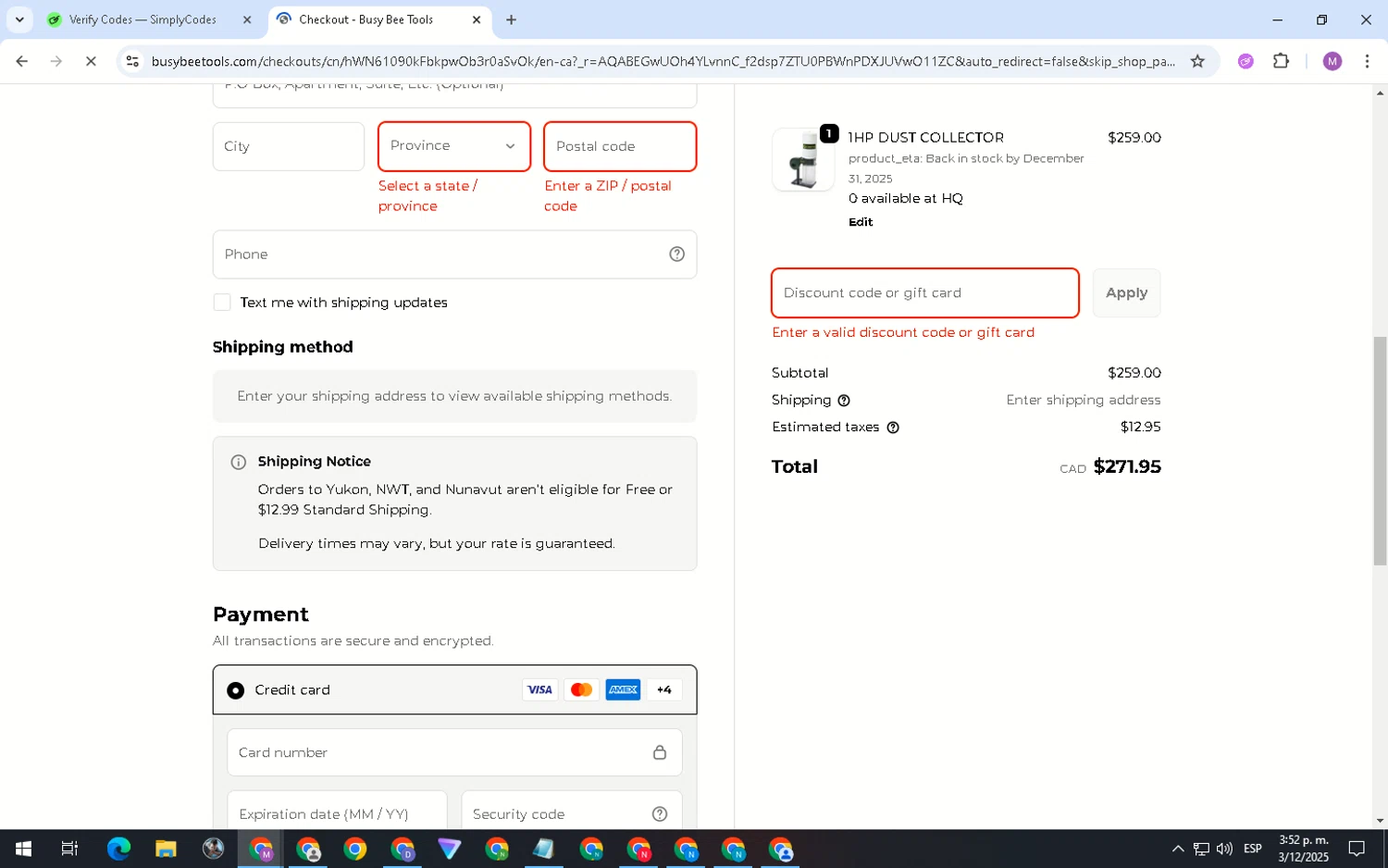Show the +4 more payment cards badge
The width and height of the screenshot is (1388, 868).
pos(664,689)
